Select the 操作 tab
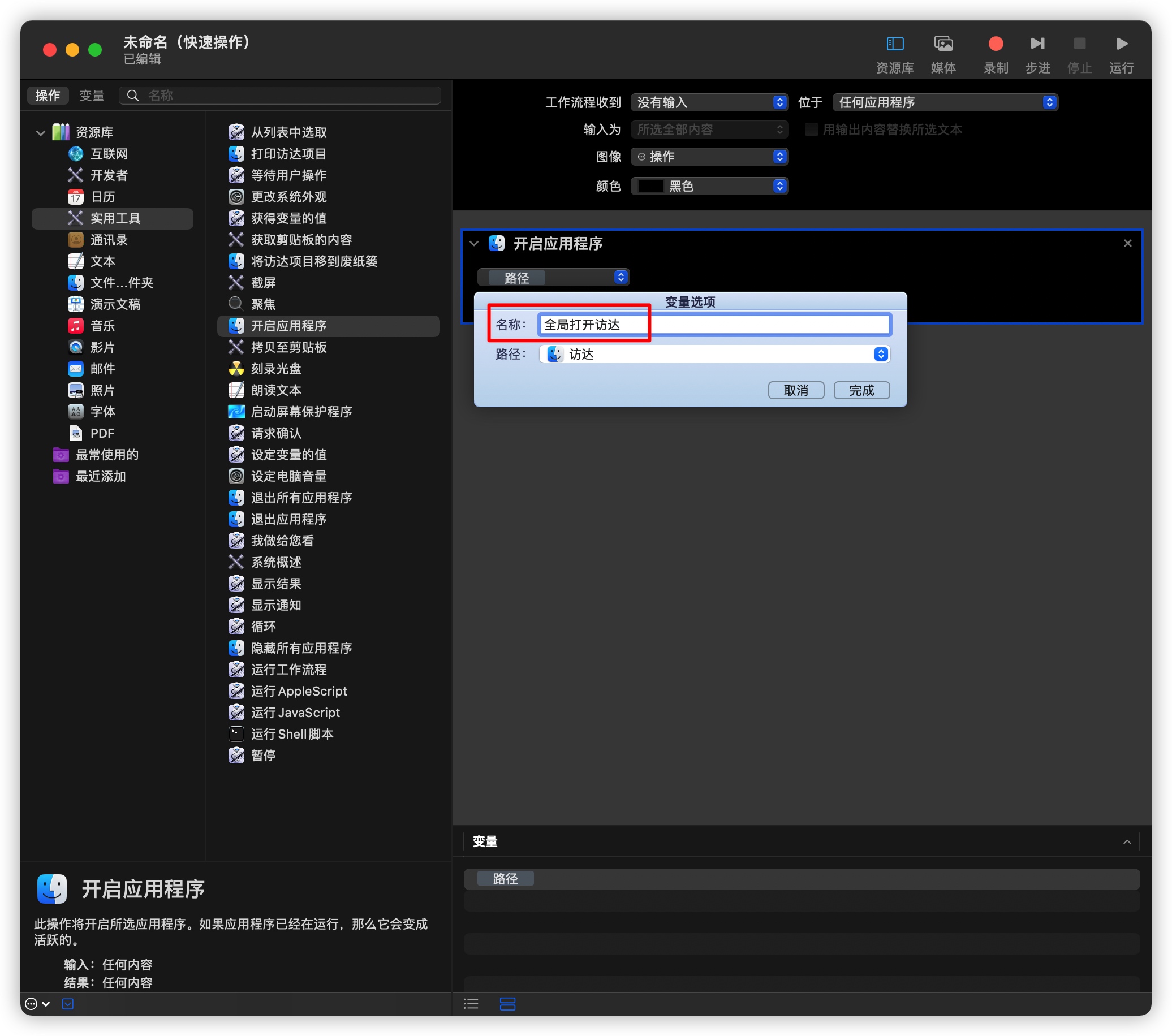The image size is (1172, 1036). click(48, 96)
